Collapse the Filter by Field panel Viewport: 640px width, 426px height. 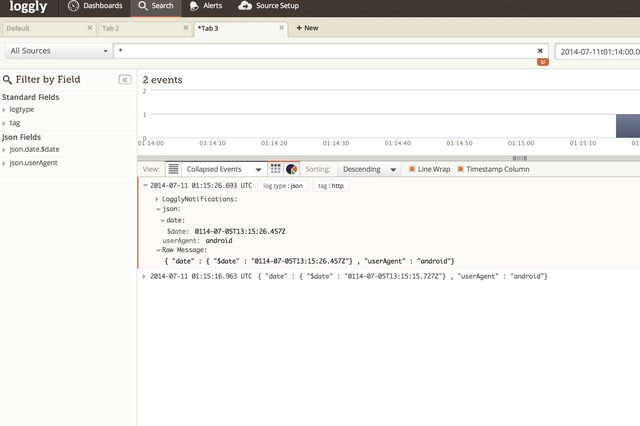click(x=125, y=80)
